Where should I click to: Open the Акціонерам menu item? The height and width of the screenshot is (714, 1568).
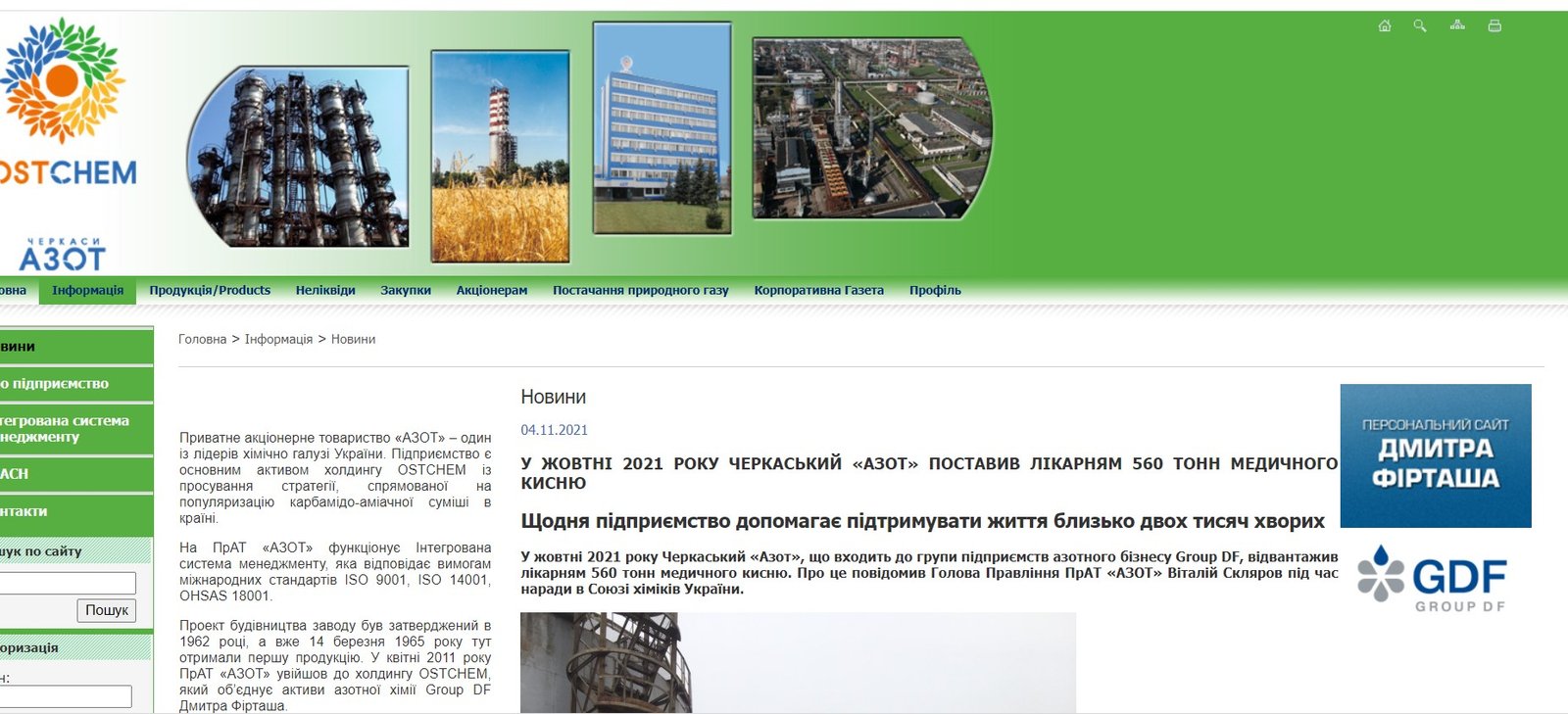pos(492,290)
